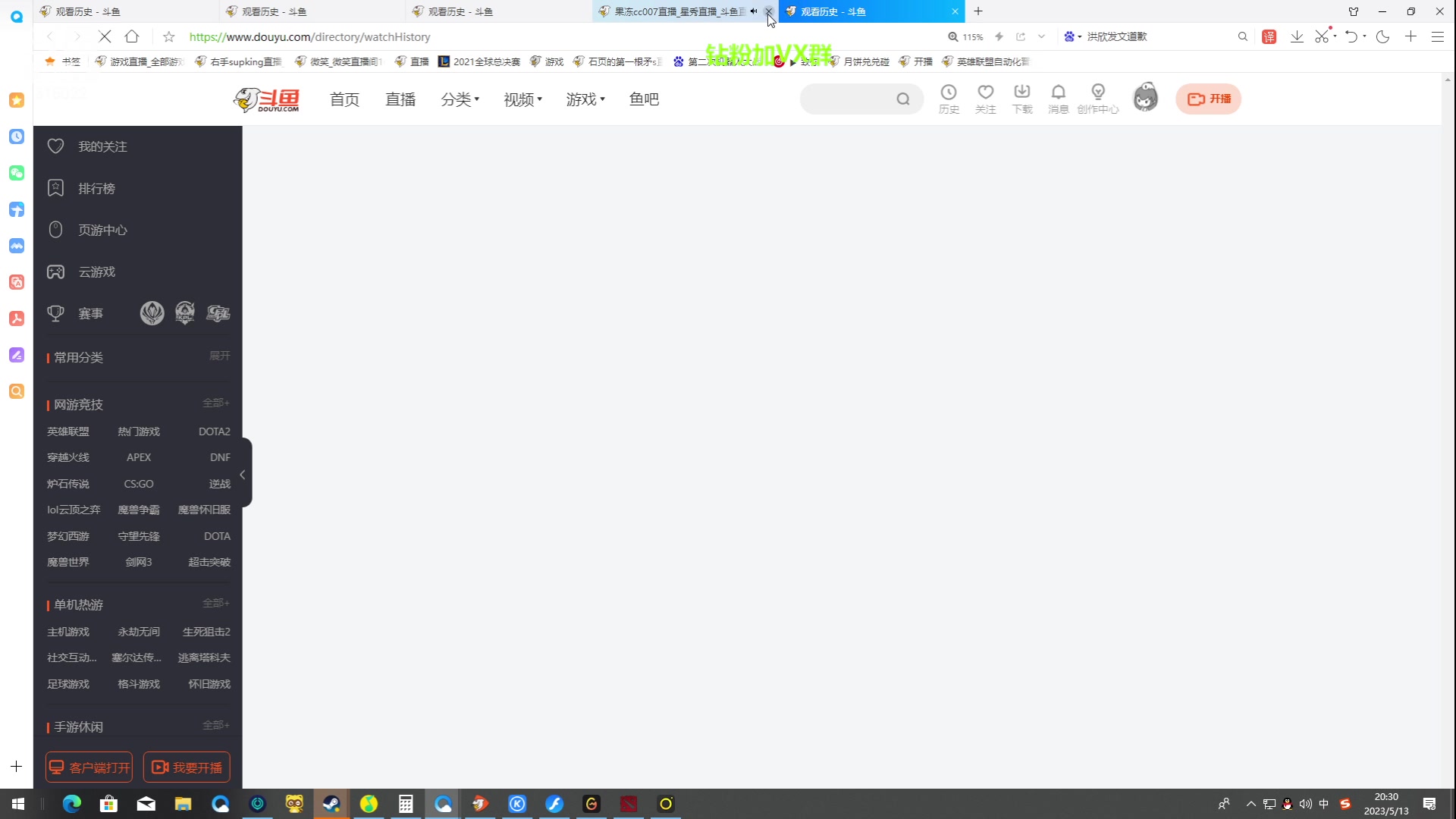Open the user avatar profile picture
Viewport: 1456px width, 819px height.
(1145, 98)
